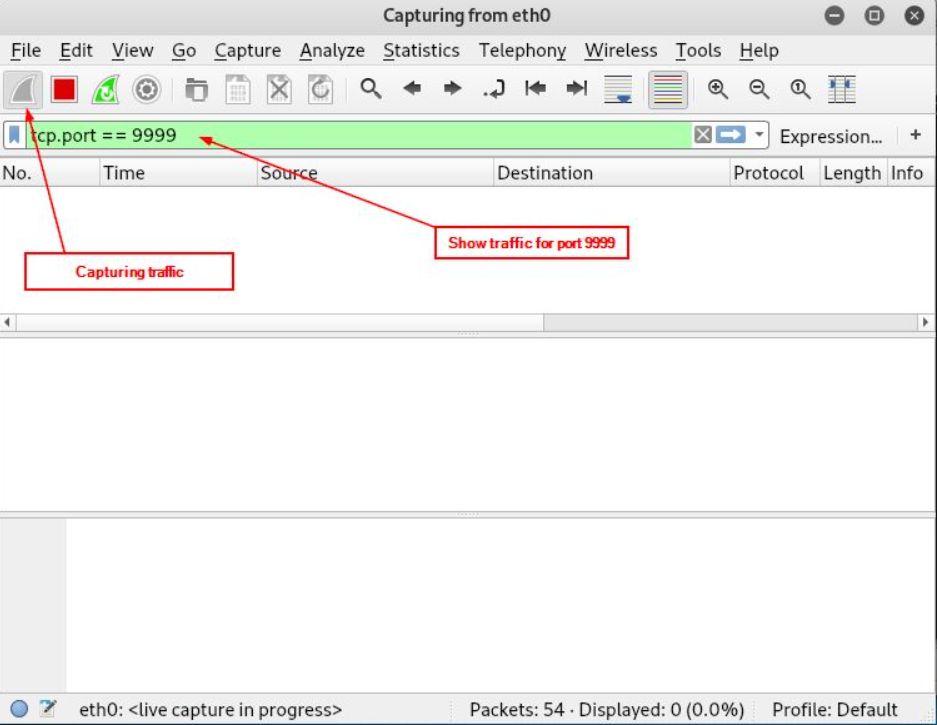The width and height of the screenshot is (937, 725).
Task: Open the Statistics menu
Action: [421, 50]
